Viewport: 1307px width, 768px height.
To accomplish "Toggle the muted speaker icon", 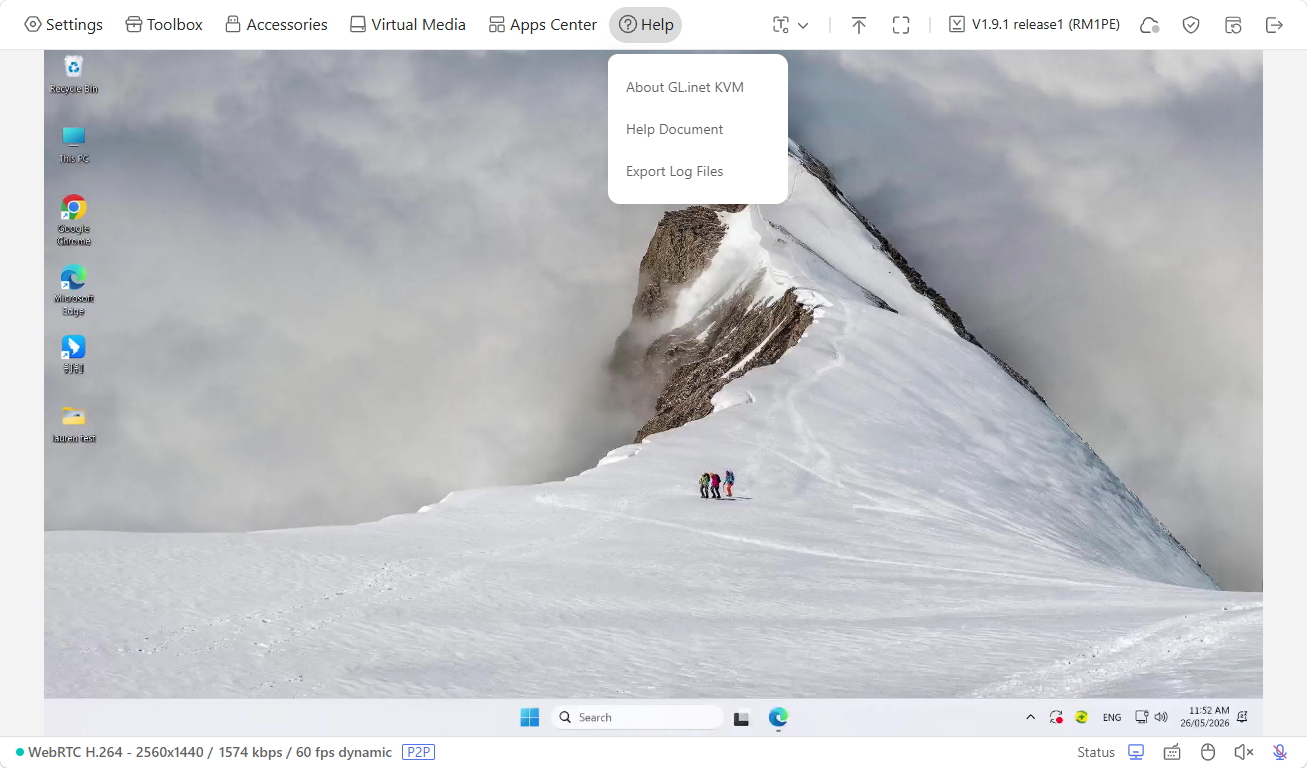I will [x=1244, y=752].
